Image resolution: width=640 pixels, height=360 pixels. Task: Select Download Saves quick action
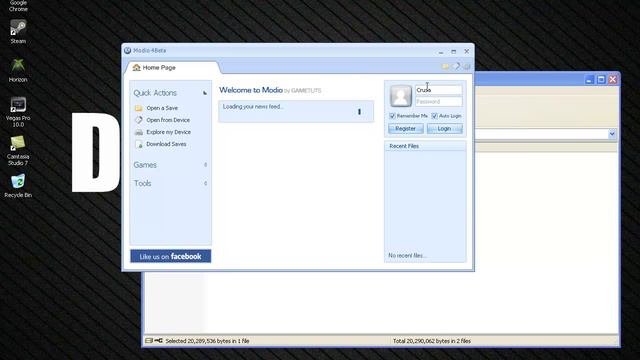click(x=166, y=144)
